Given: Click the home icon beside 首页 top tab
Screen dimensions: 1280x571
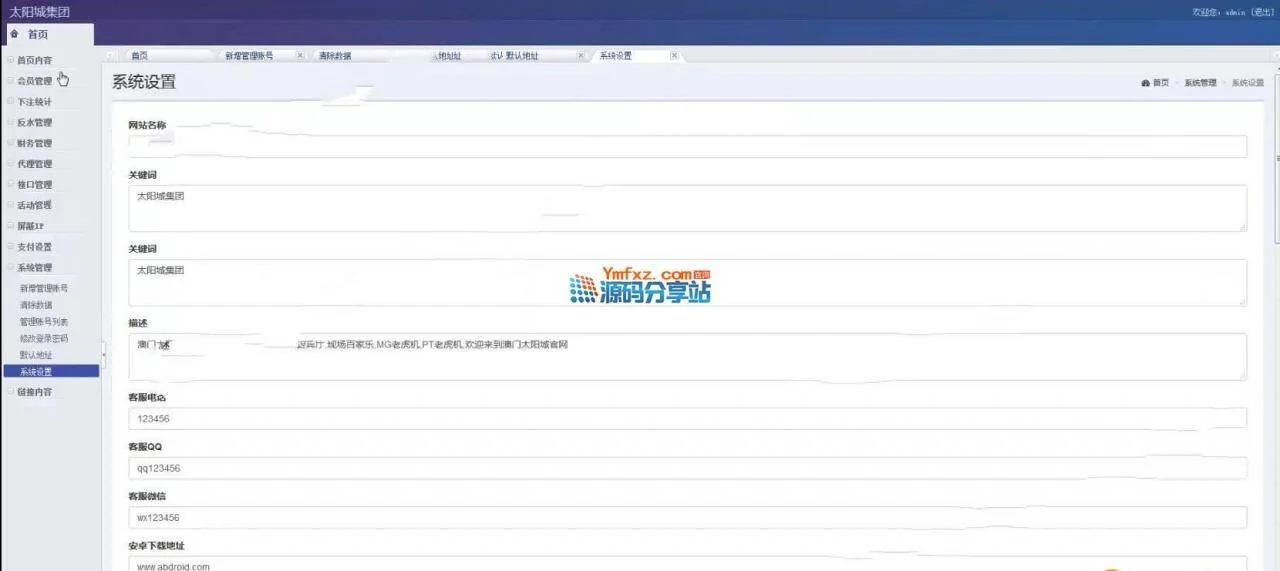Looking at the screenshot, I should click(14, 34).
